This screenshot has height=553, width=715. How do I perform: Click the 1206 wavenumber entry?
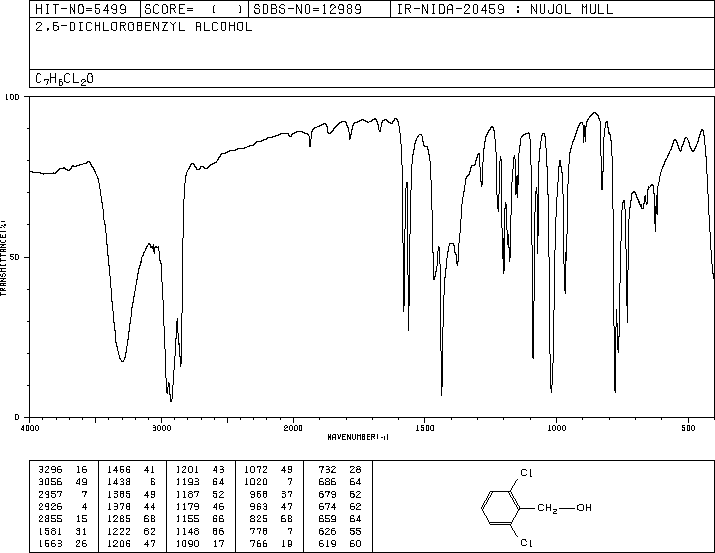tap(119, 544)
